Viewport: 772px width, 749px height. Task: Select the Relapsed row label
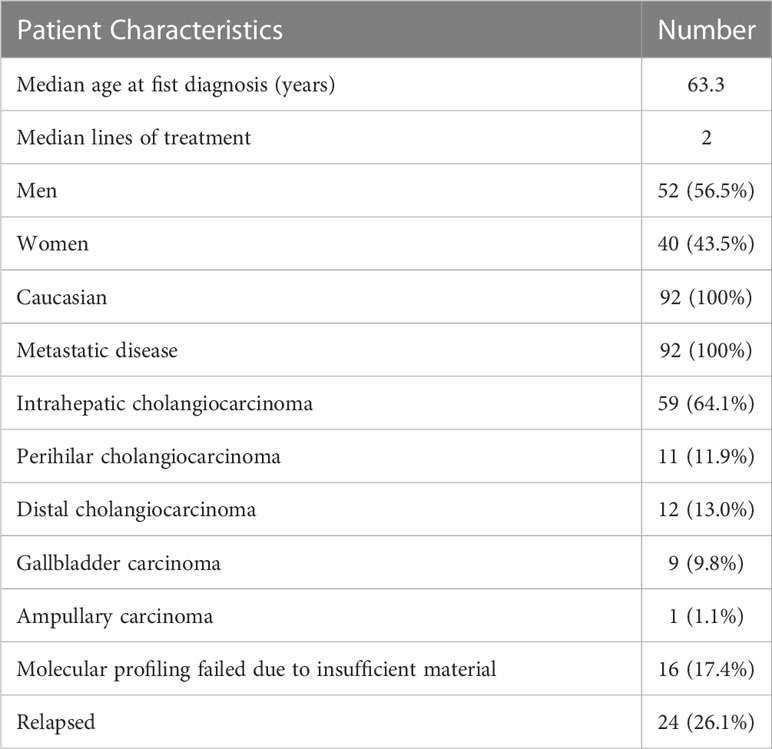[x=56, y=722]
